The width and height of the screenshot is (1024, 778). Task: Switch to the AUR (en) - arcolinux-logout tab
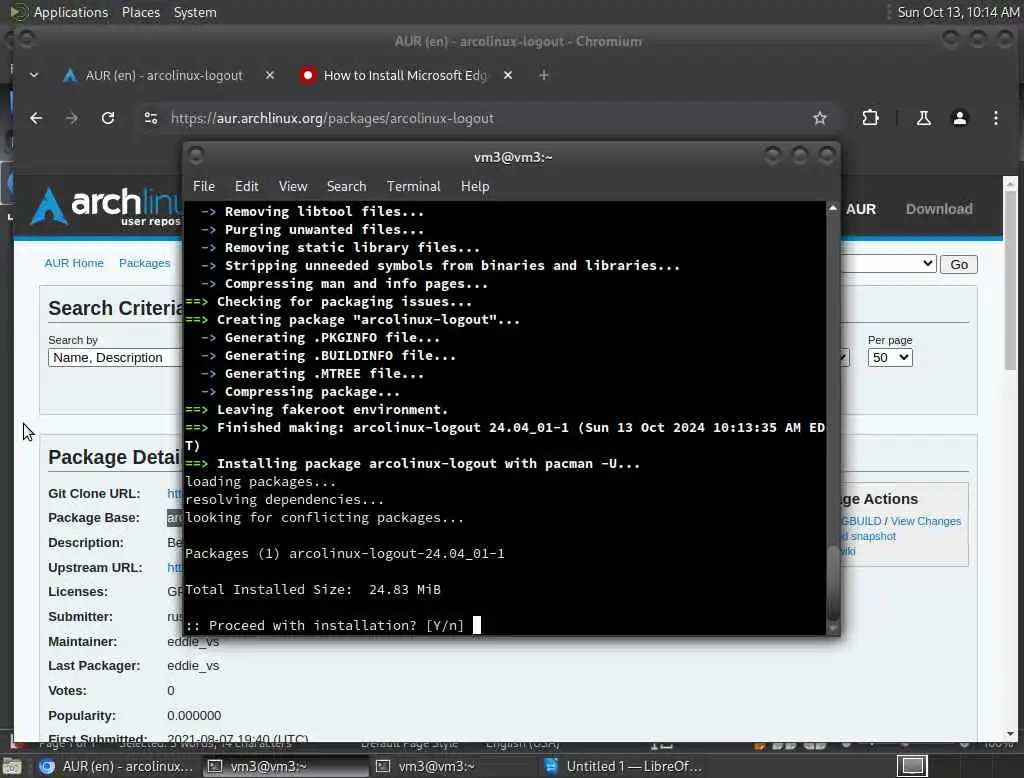(x=165, y=75)
